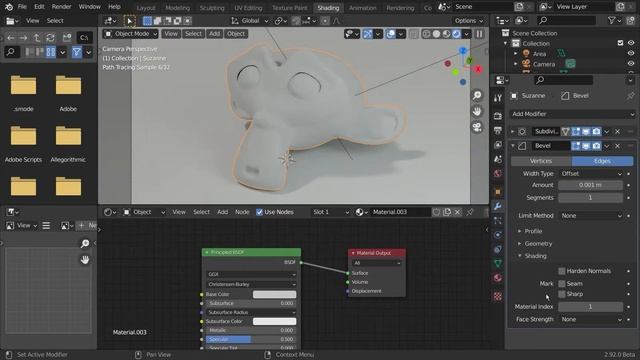Enable Mark Sharp checkbox

click(x=562, y=294)
